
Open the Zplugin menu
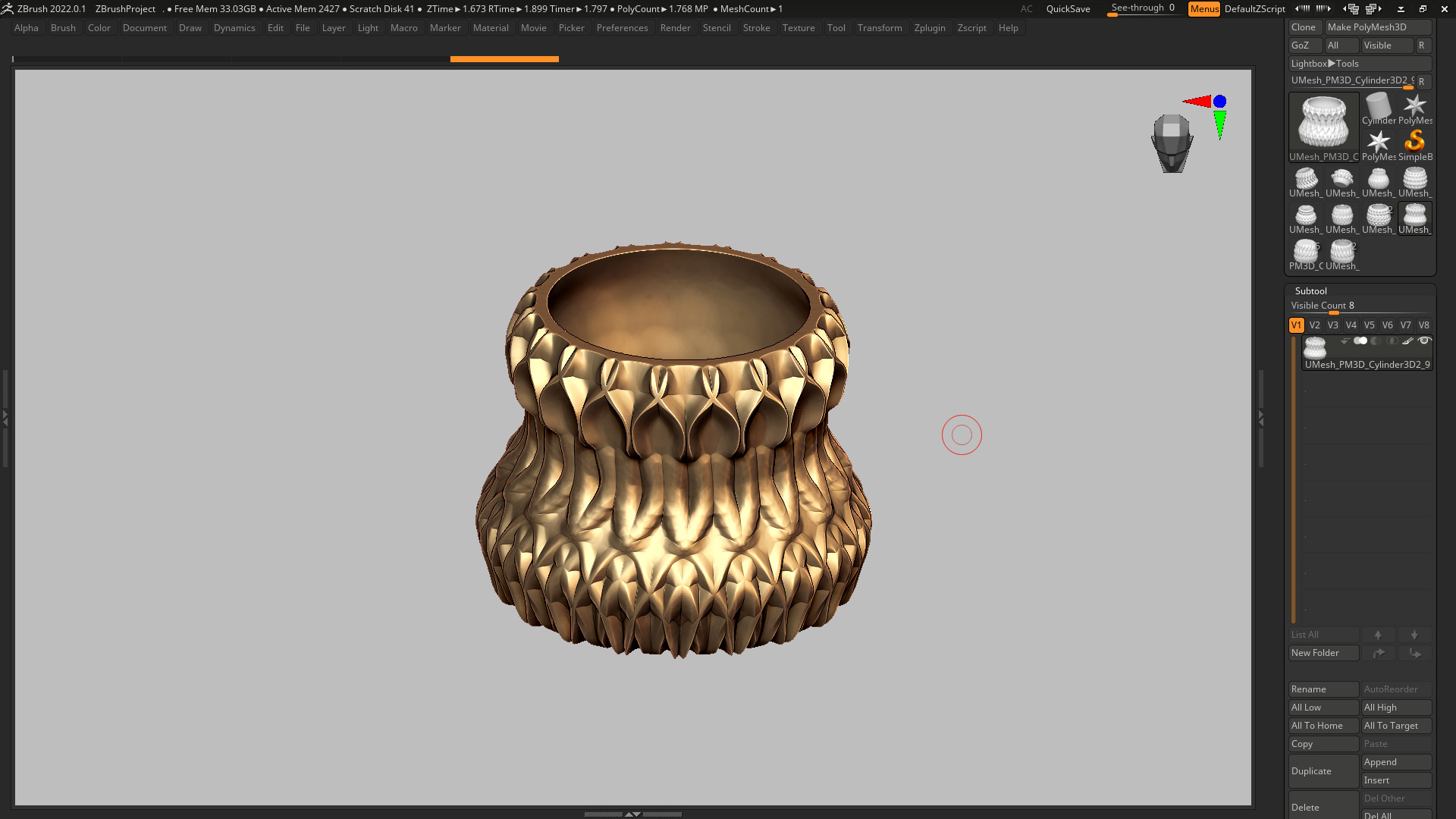(930, 28)
